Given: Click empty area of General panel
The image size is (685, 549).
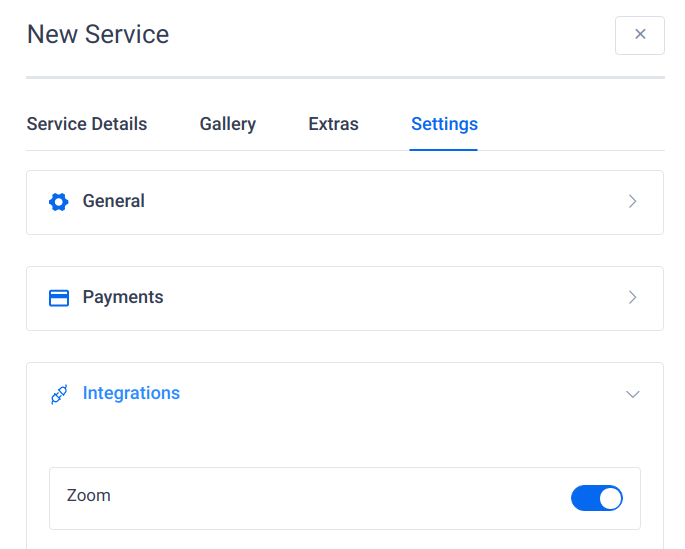Looking at the screenshot, I should 384,202.
